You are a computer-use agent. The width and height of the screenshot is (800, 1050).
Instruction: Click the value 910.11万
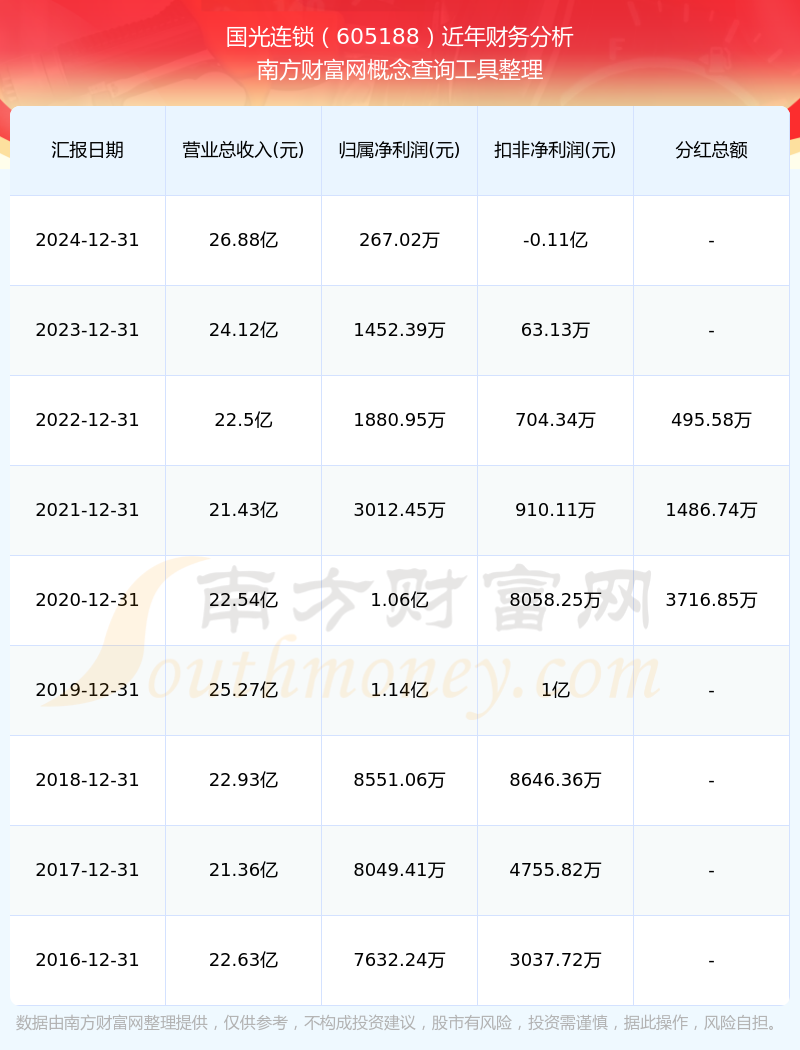coord(556,510)
